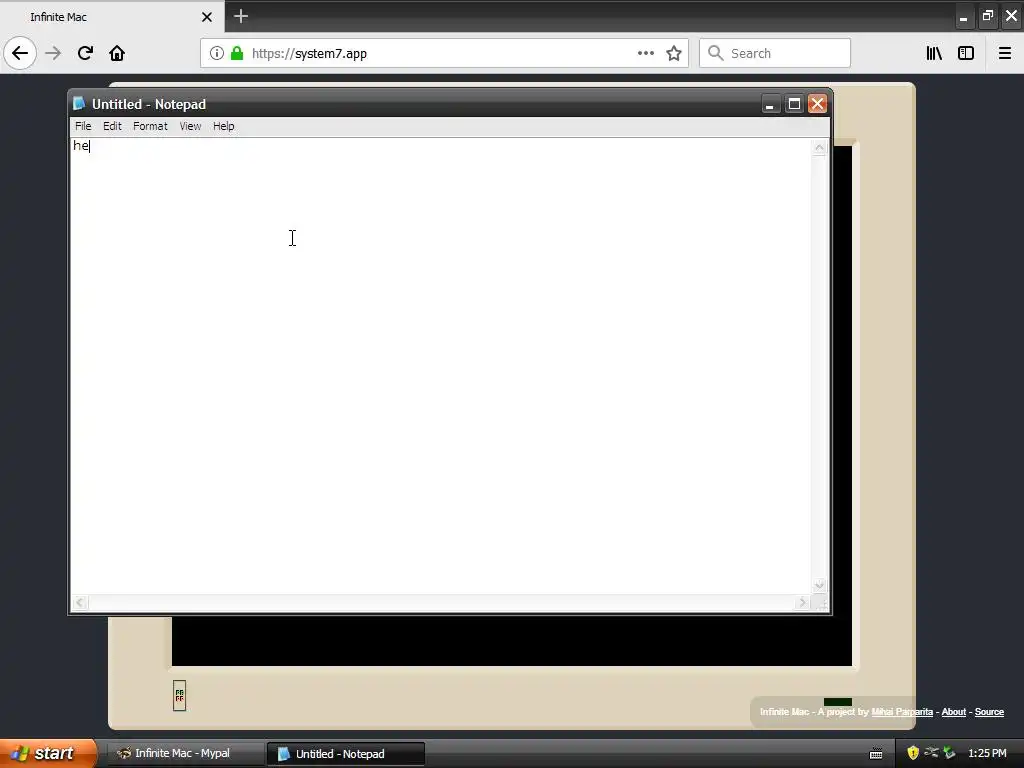
Task: Click the 1:25 PM system clock
Action: coord(987,753)
